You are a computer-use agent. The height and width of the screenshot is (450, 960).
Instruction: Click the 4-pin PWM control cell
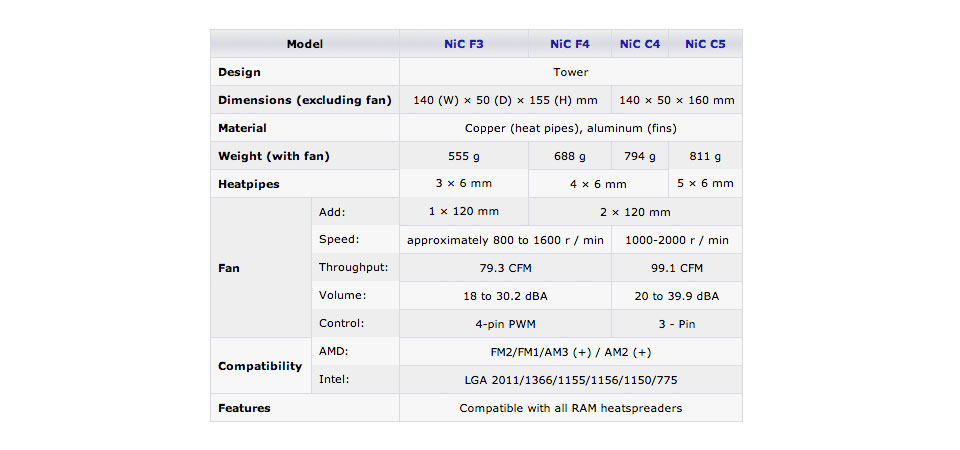pos(505,324)
